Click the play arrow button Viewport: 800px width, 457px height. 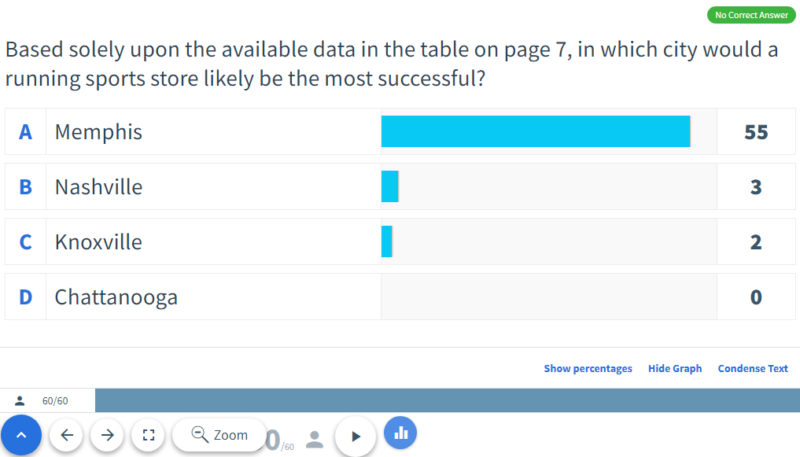356,436
